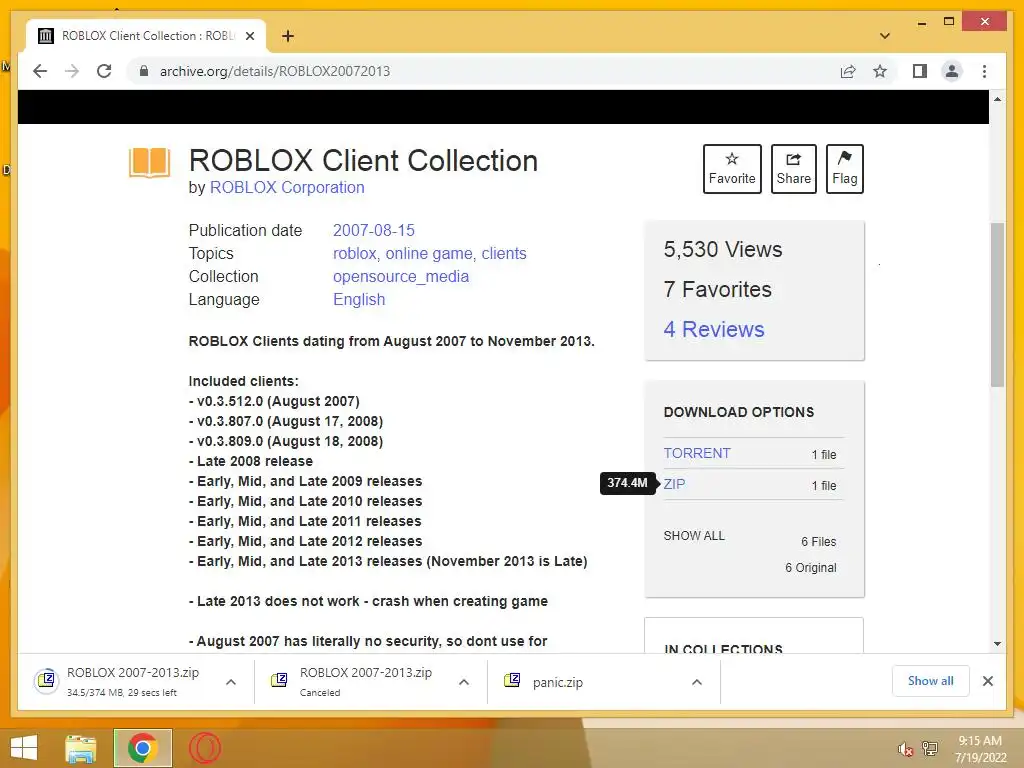1024x768 pixels.
Task: Expand options for the downloading ROBLOX zip
Action: coord(231,682)
